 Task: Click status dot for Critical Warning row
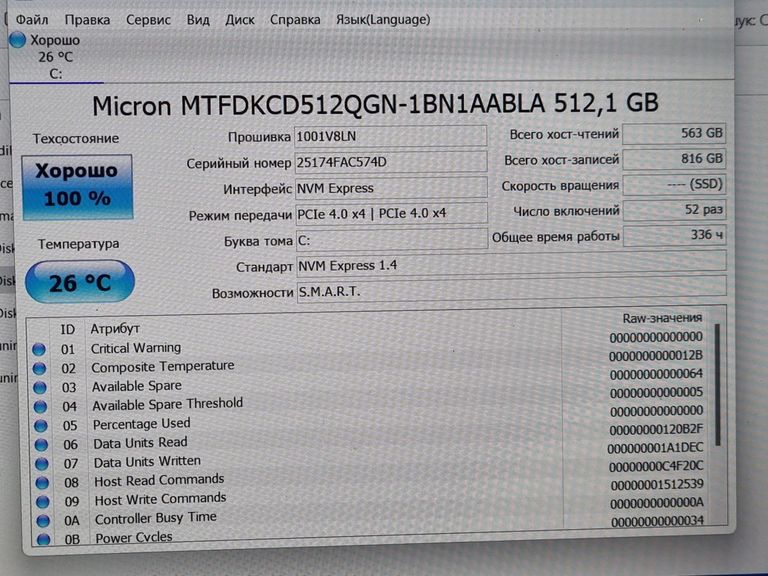(39, 350)
